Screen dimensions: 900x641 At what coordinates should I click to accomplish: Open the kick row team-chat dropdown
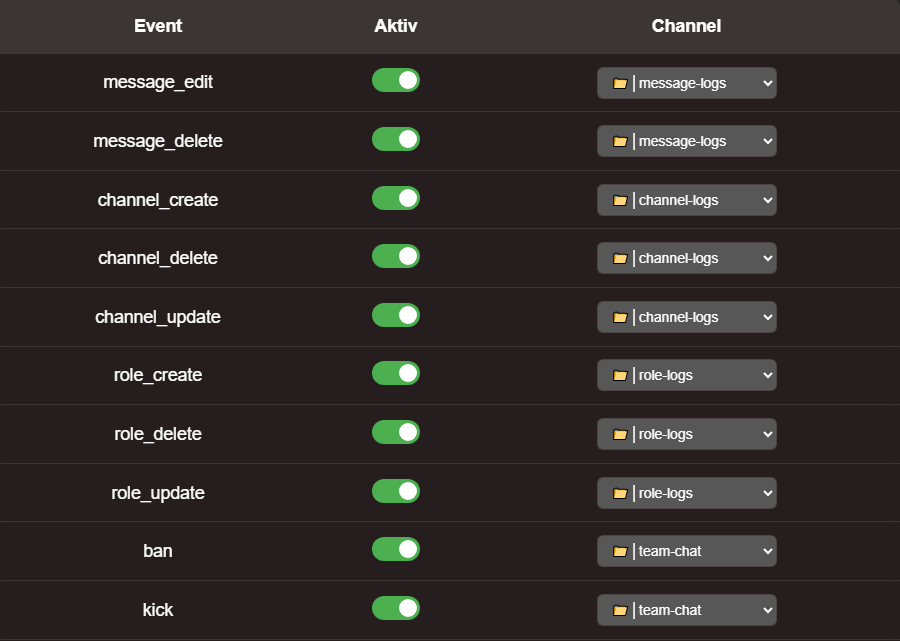click(686, 610)
